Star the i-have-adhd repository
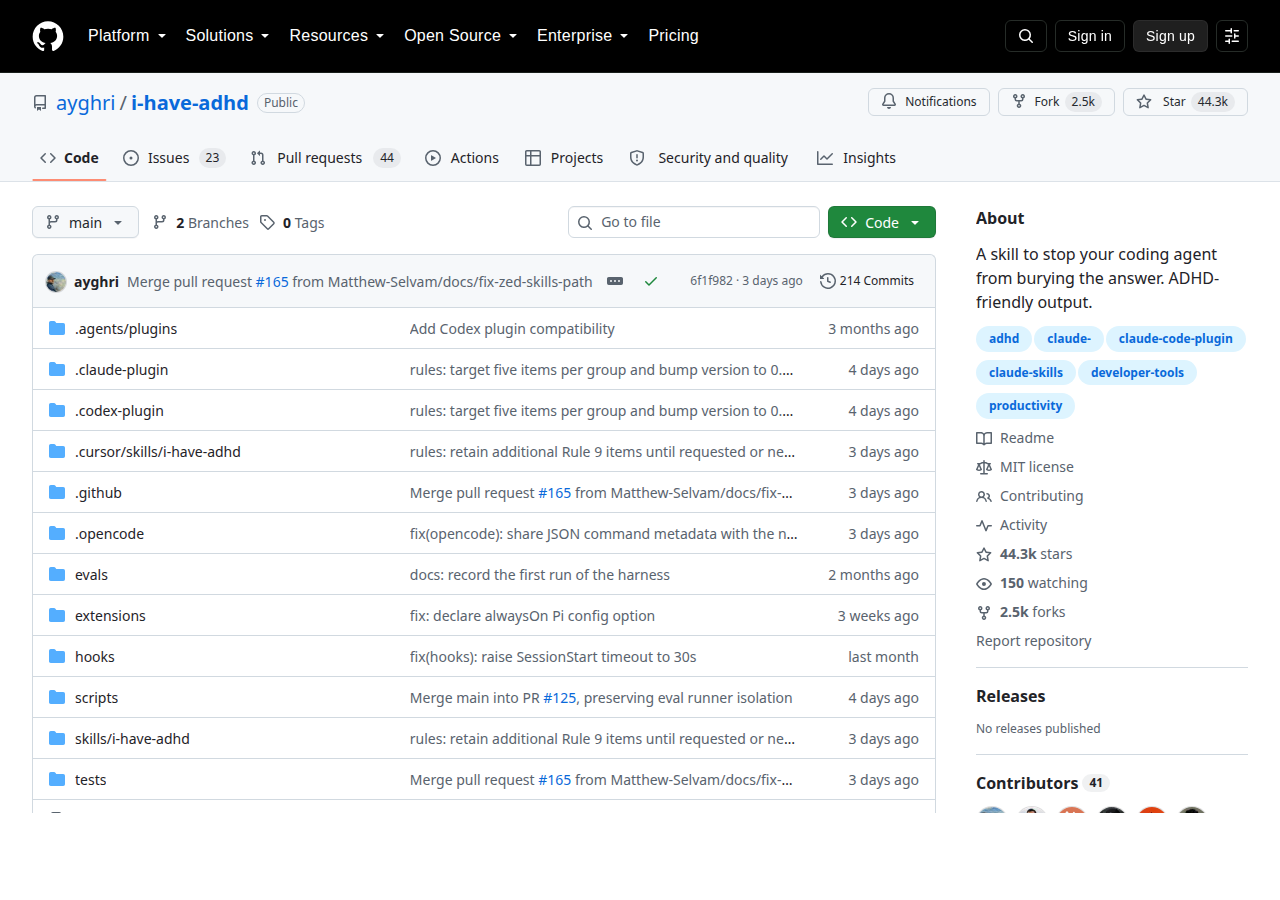The image size is (1280, 900). (1185, 102)
